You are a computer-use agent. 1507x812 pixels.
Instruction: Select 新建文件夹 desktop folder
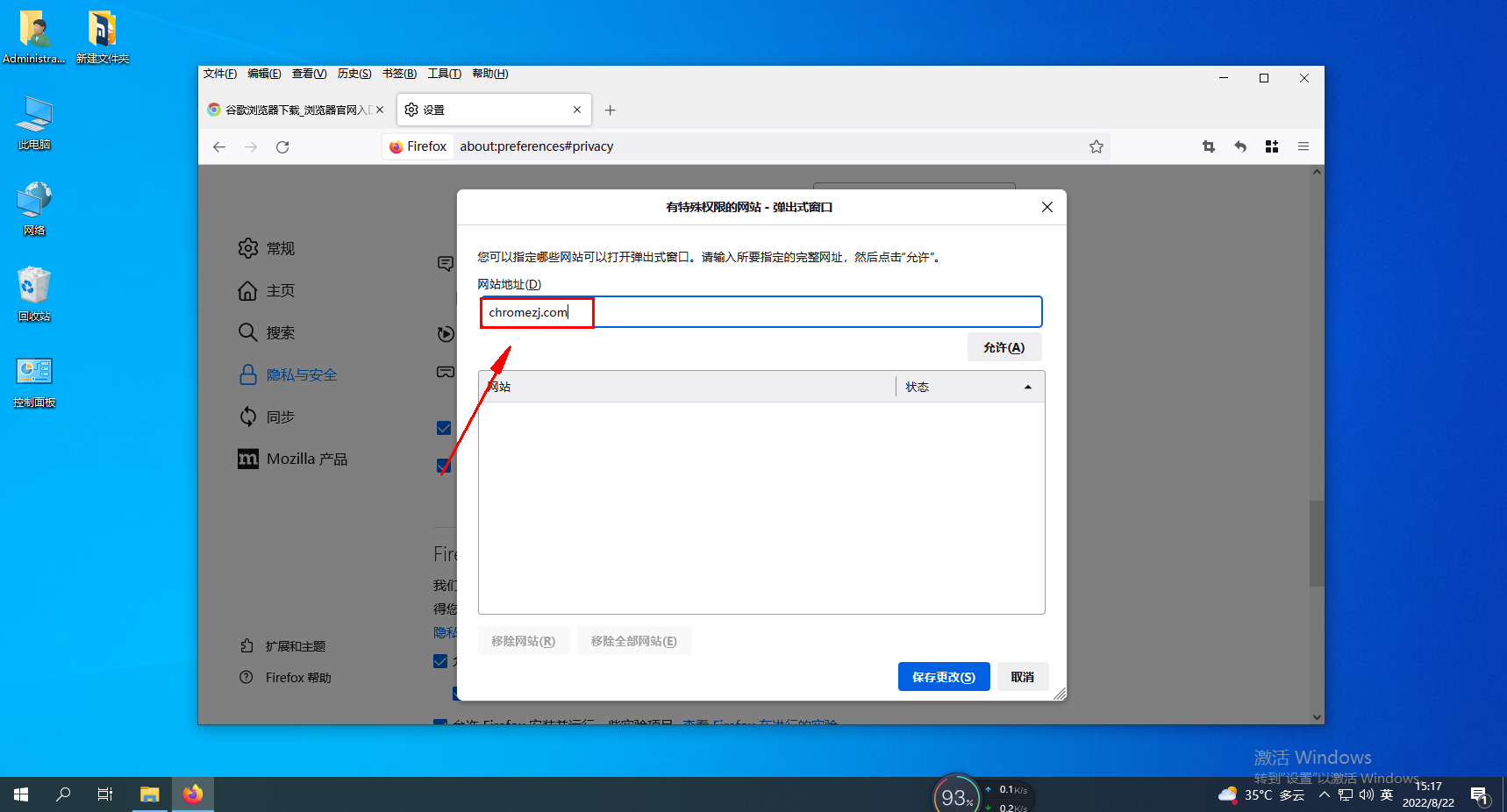click(x=103, y=38)
